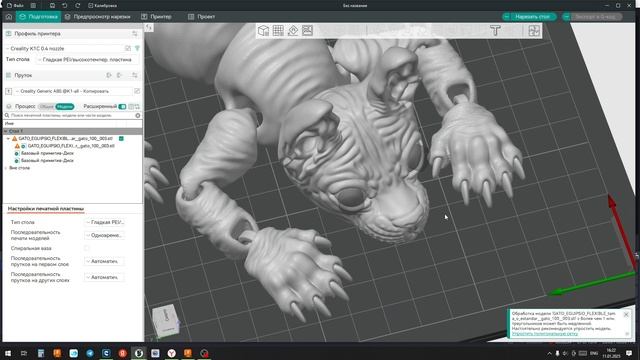
Task: Open Telegram from the taskbar
Action: [90, 353]
